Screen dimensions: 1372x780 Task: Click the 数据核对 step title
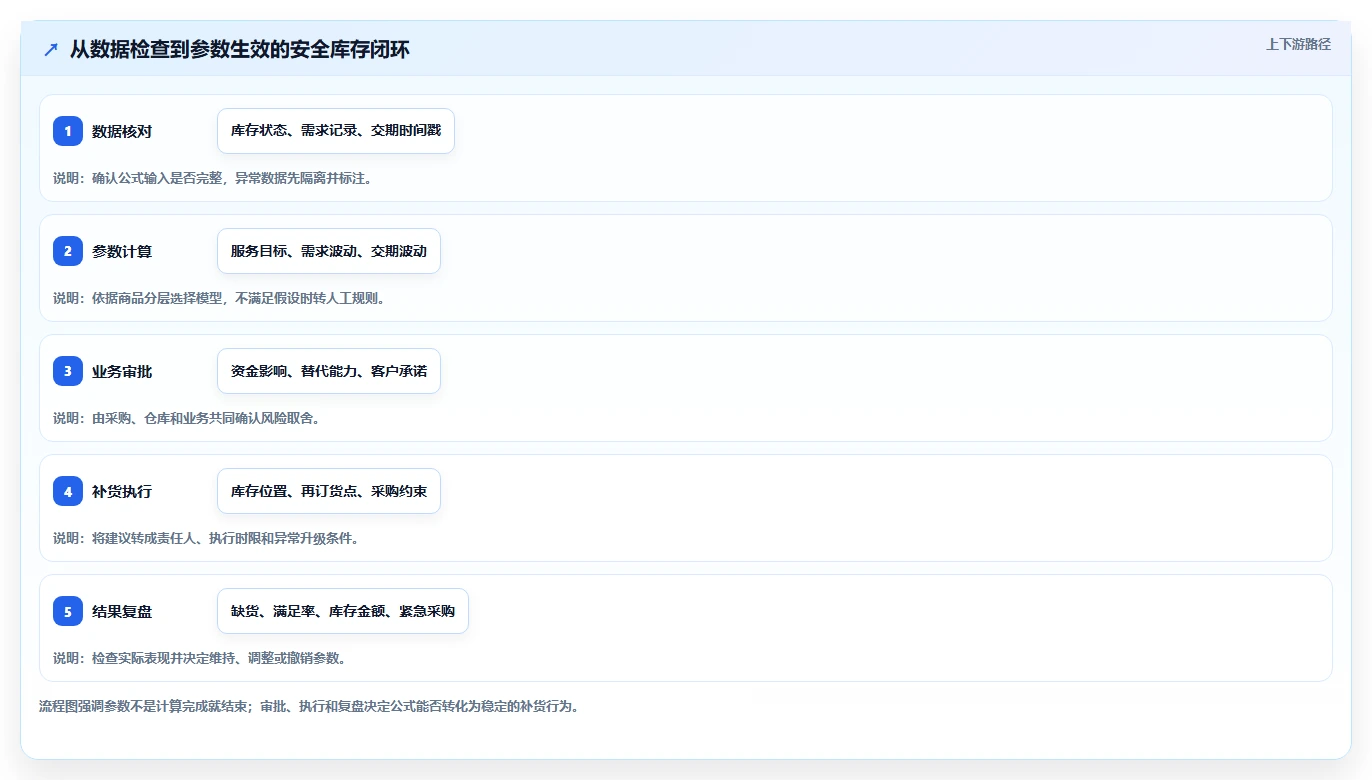tap(122, 131)
